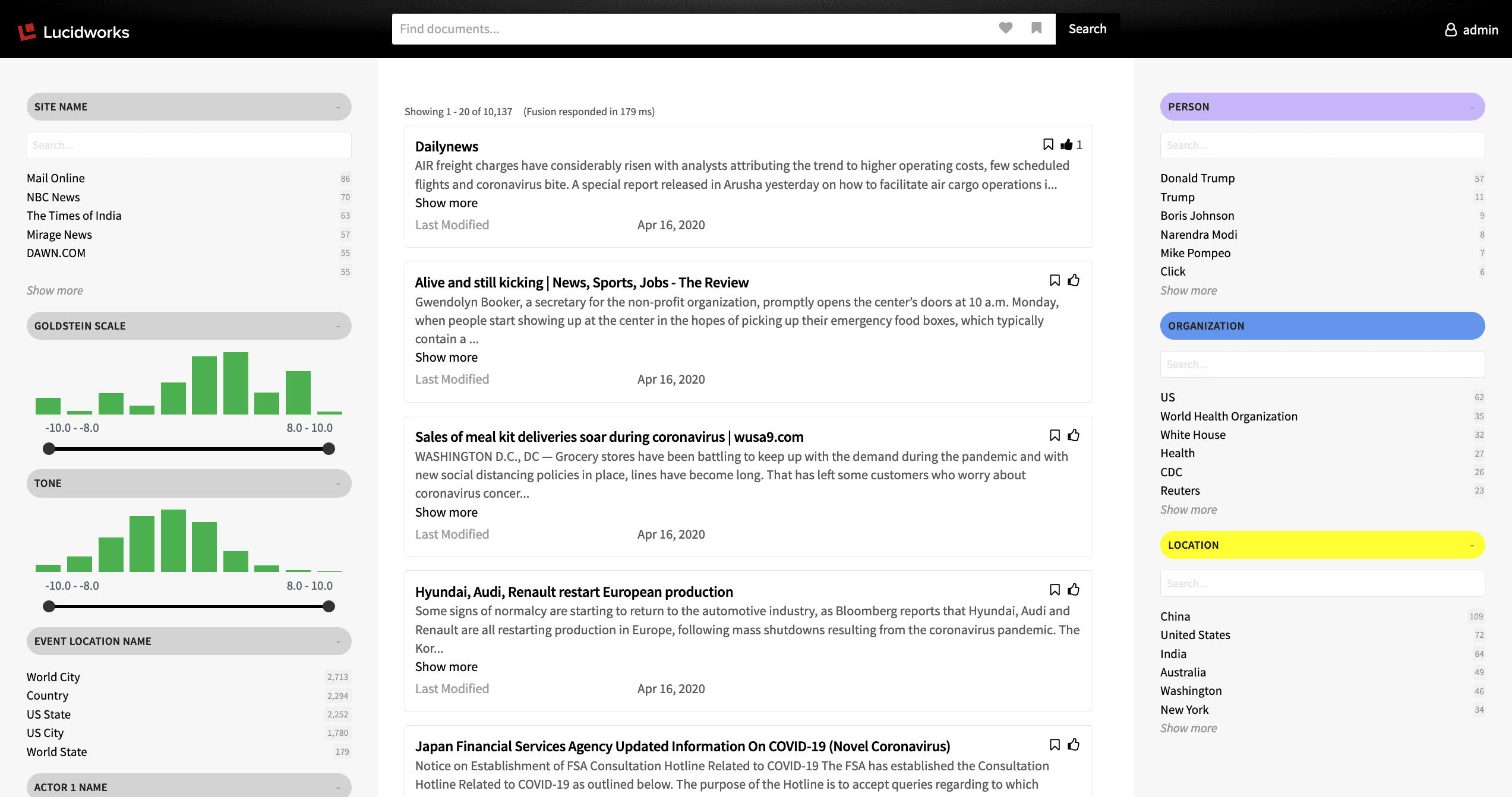Click the bookmark icon on Dailynews result

pos(1047,145)
